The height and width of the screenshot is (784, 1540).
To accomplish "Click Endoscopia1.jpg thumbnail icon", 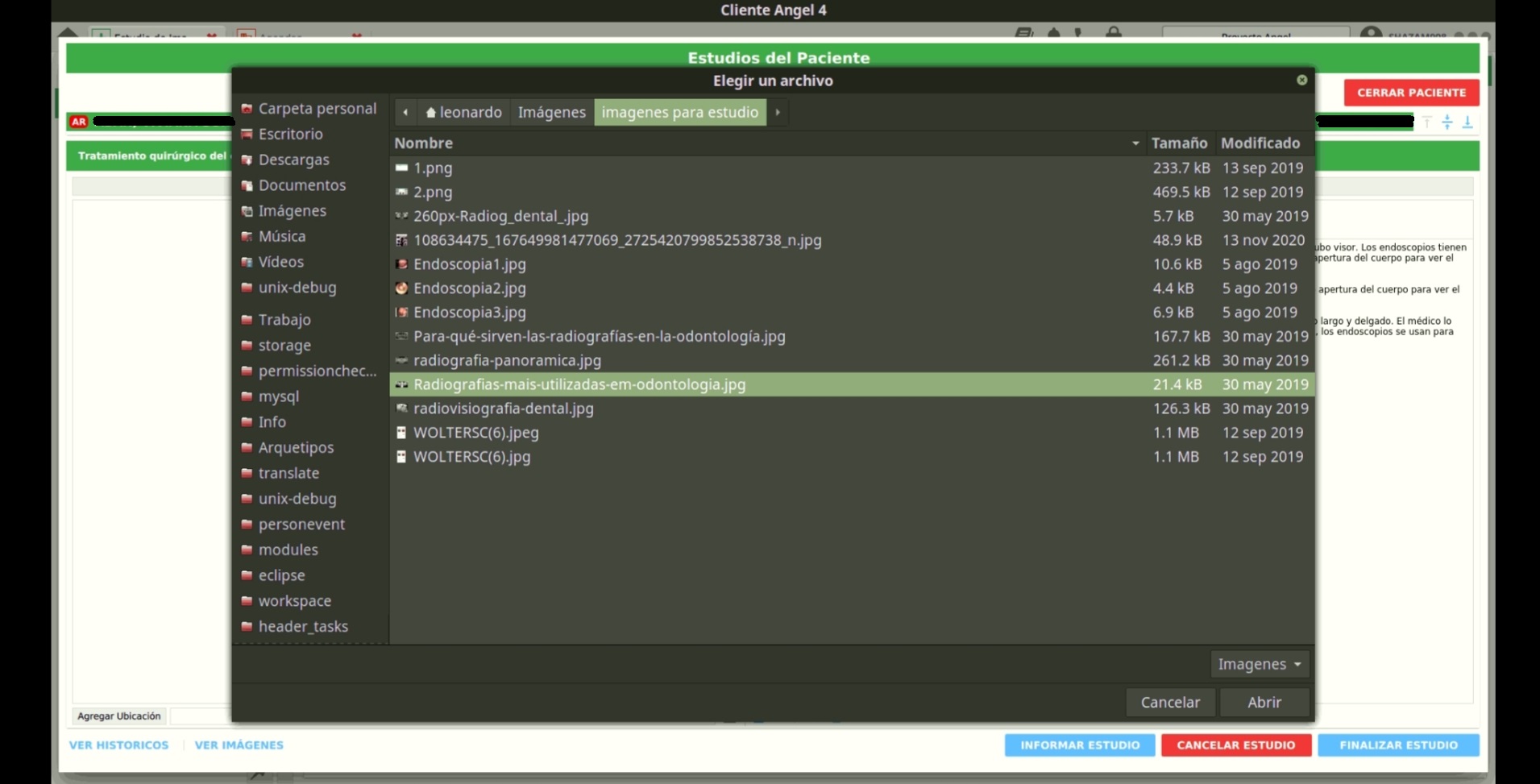I will [x=401, y=264].
